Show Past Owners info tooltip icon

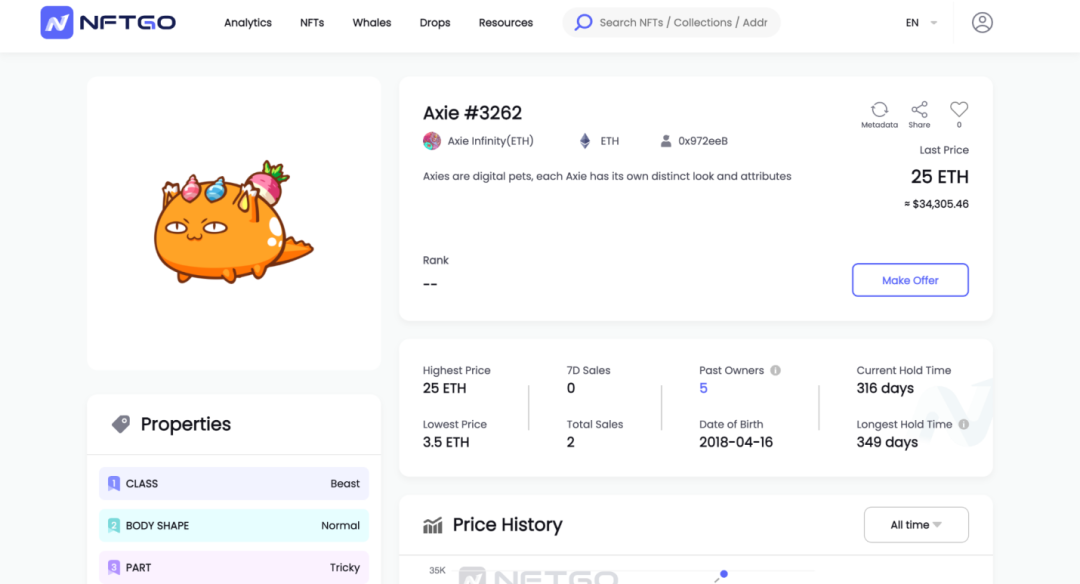coord(776,371)
